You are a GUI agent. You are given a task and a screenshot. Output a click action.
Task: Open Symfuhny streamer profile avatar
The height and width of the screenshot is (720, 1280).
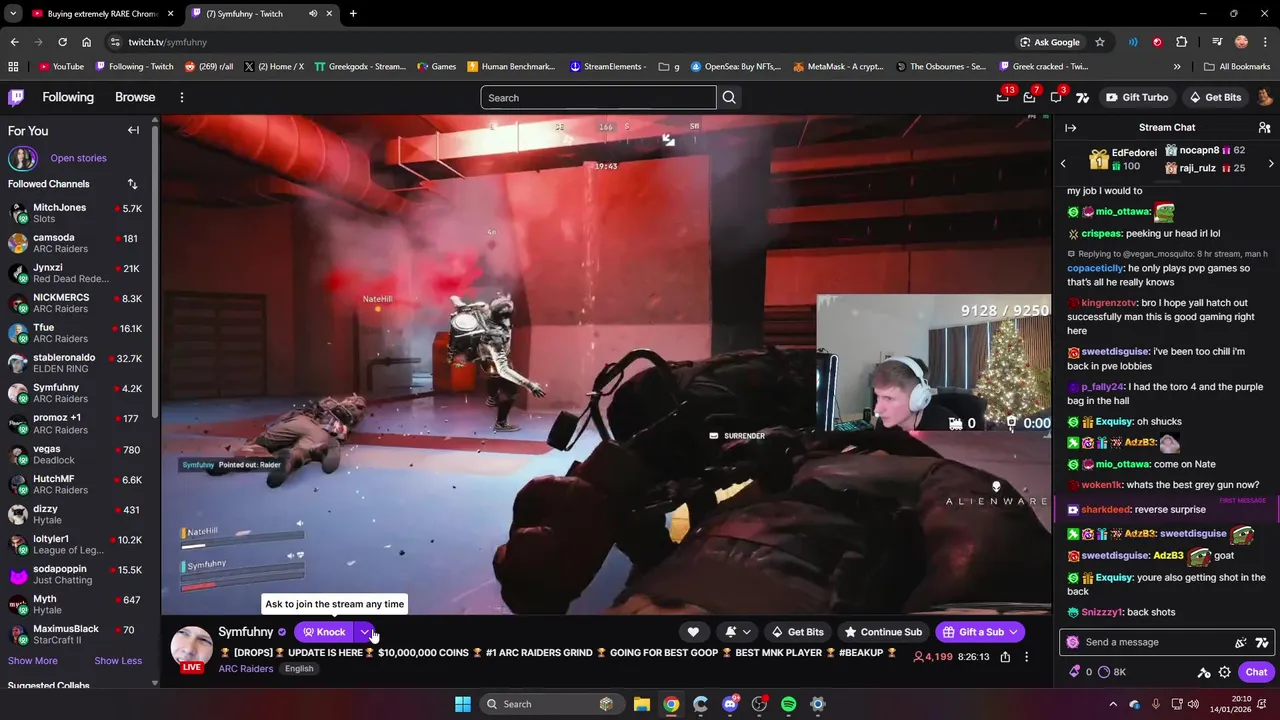(191, 647)
